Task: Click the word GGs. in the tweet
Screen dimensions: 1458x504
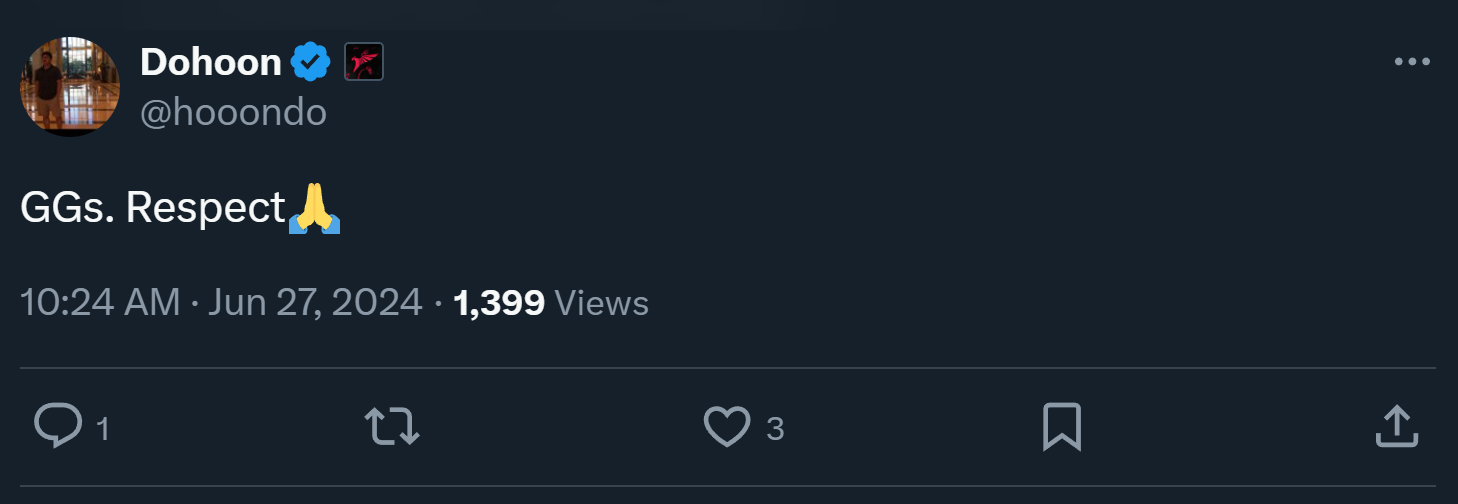Action: (x=68, y=208)
